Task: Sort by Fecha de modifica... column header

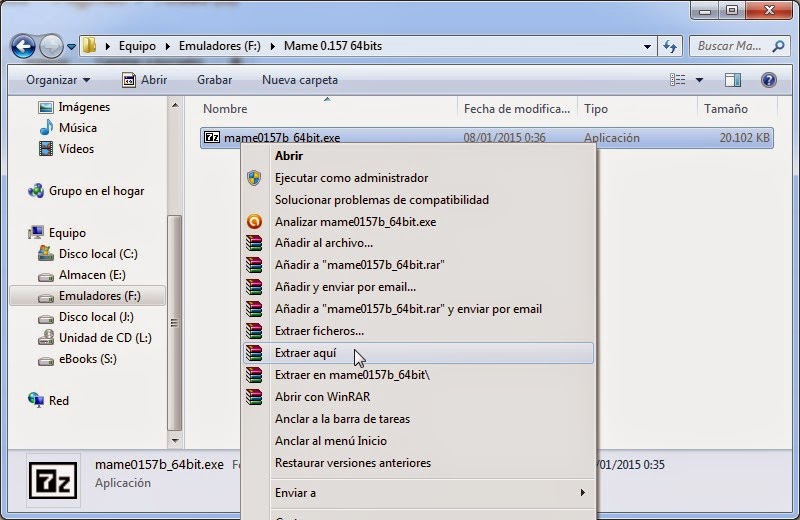Action: 517,109
